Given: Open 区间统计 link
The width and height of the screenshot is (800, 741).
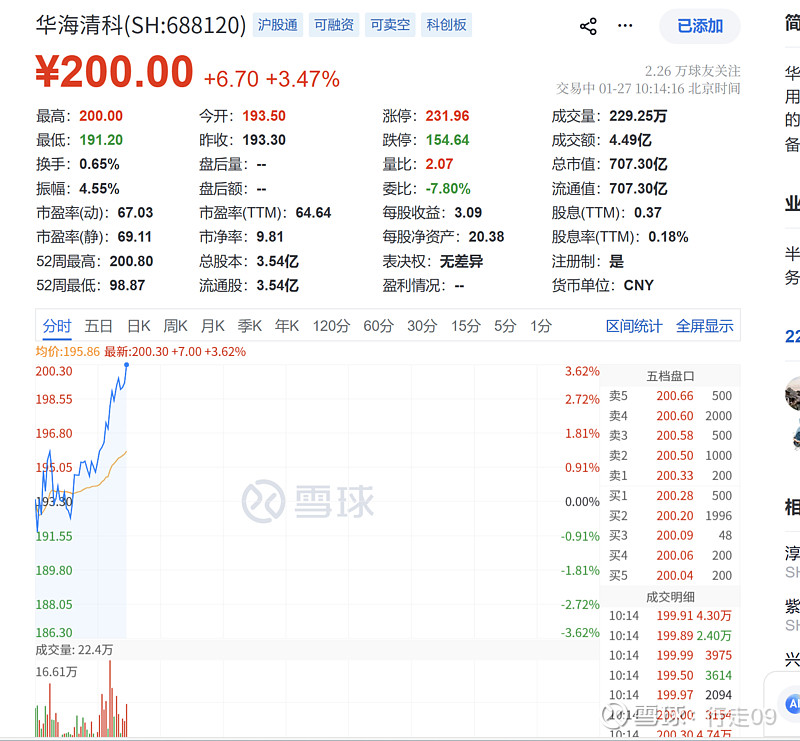Looking at the screenshot, I should (634, 326).
